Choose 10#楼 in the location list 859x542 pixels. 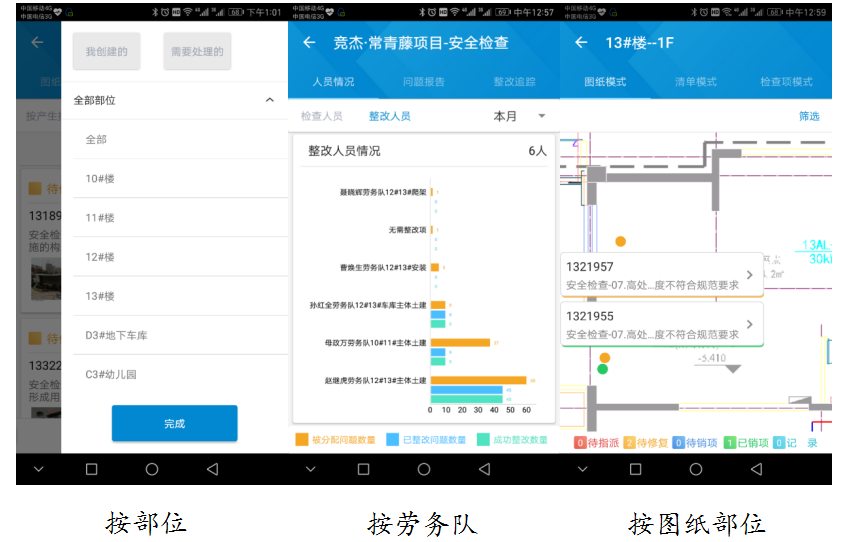pyautogui.click(x=180, y=179)
